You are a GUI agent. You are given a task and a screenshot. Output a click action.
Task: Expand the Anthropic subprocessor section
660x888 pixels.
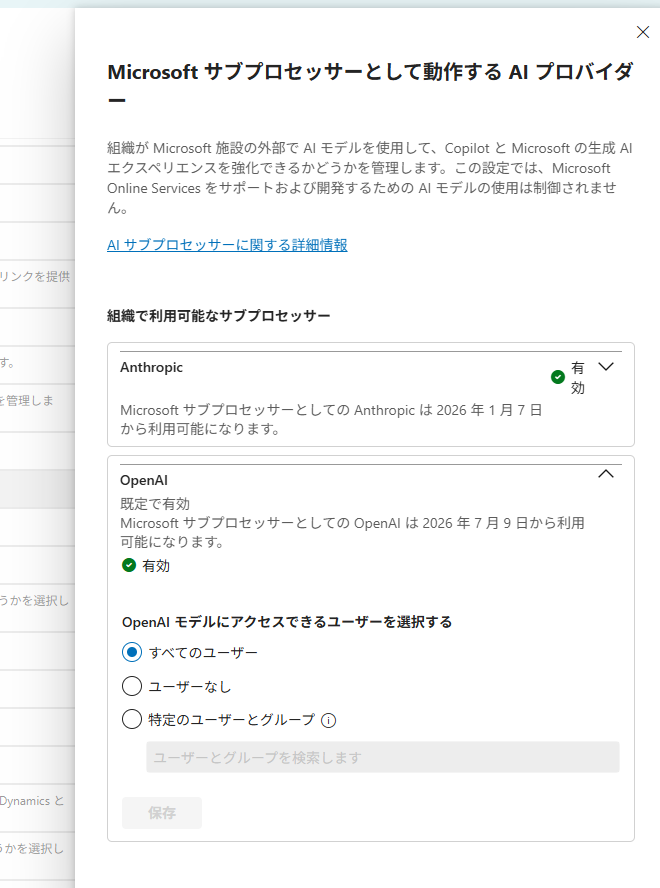606,367
